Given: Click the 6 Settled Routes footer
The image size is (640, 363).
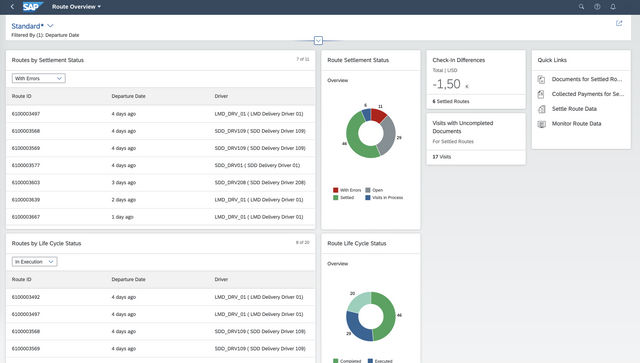Looking at the screenshot, I should 476,102.
